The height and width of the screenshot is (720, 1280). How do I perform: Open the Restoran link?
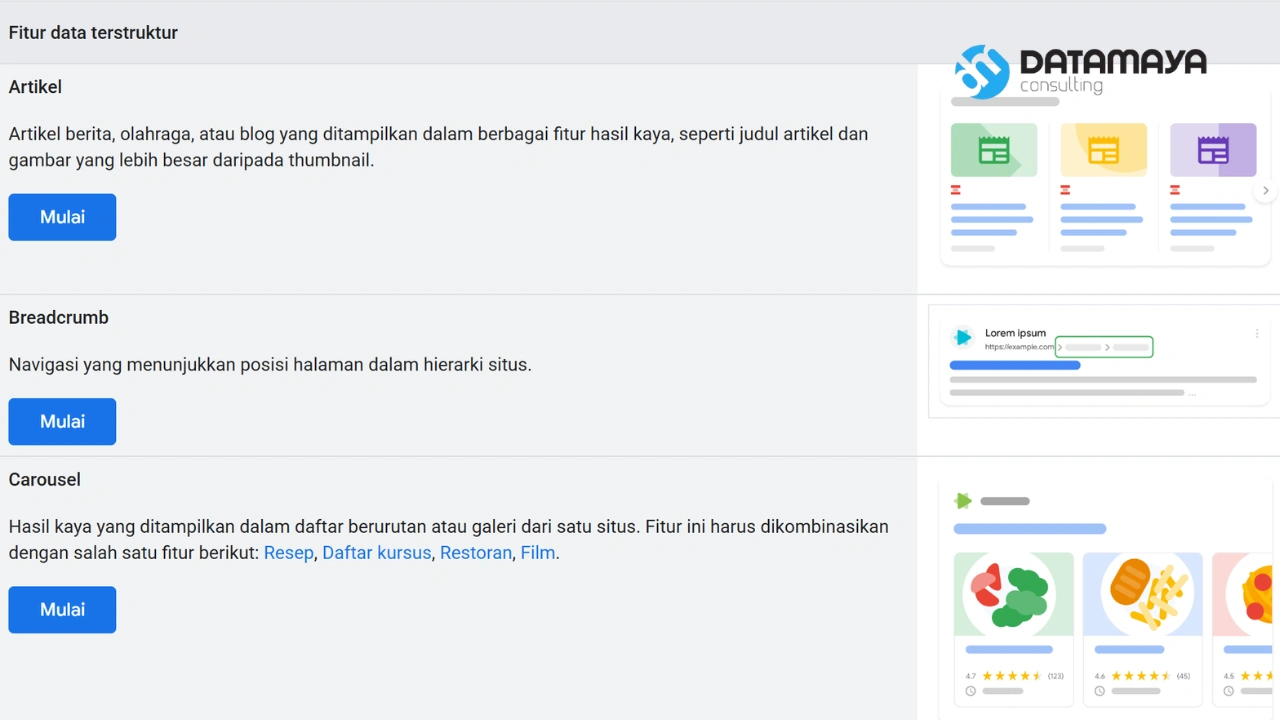[x=476, y=553]
